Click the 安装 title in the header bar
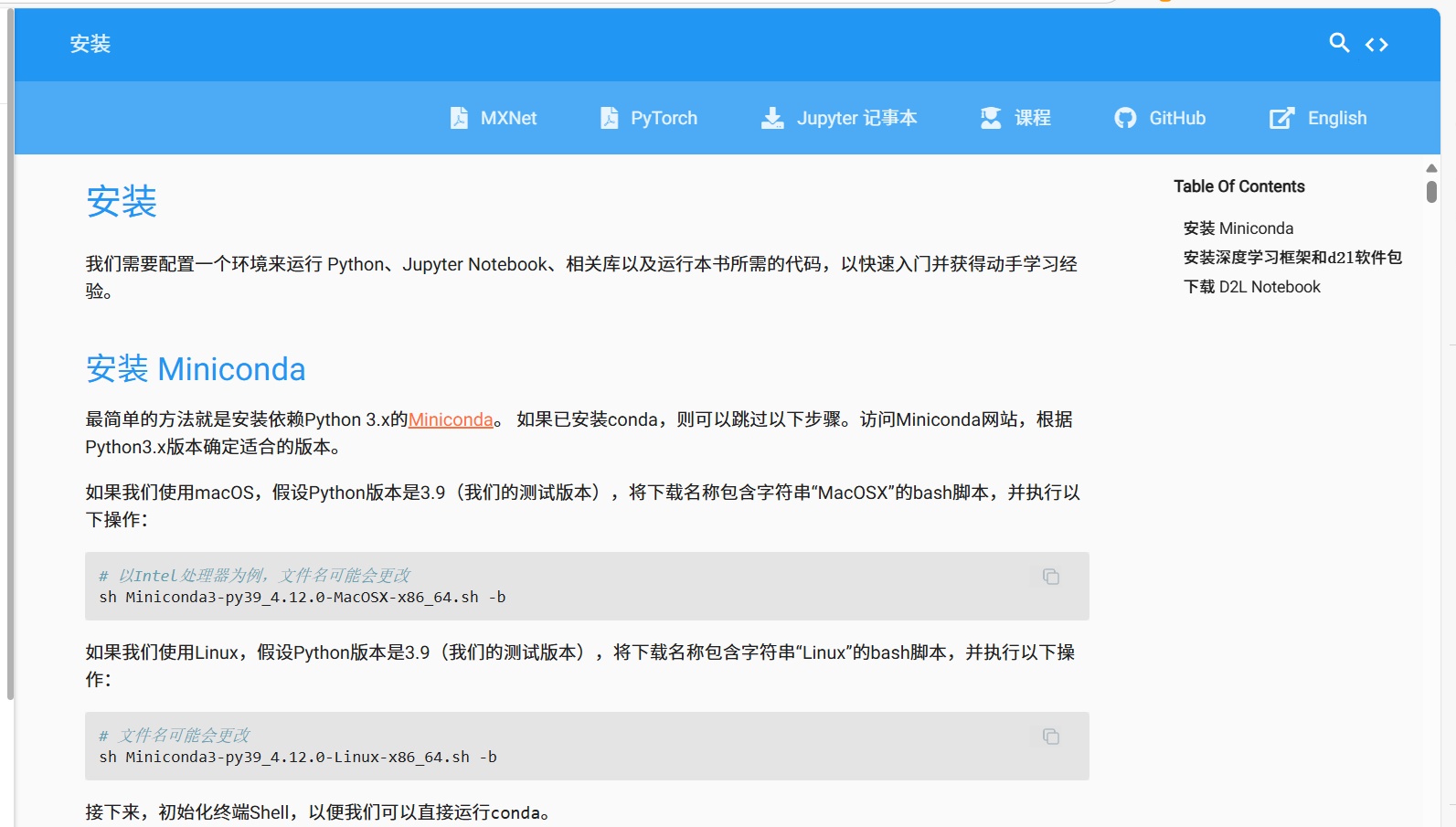1456x827 pixels. pos(90,44)
